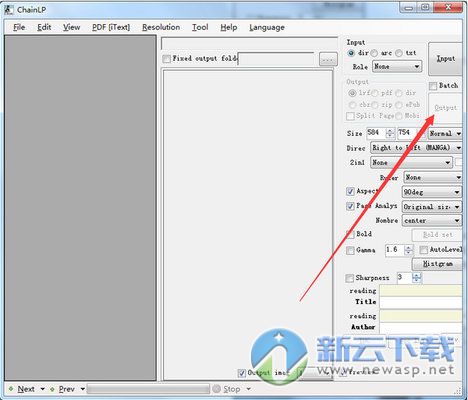Select the dir input radio button
This screenshot has width=468, height=400.
351,53
